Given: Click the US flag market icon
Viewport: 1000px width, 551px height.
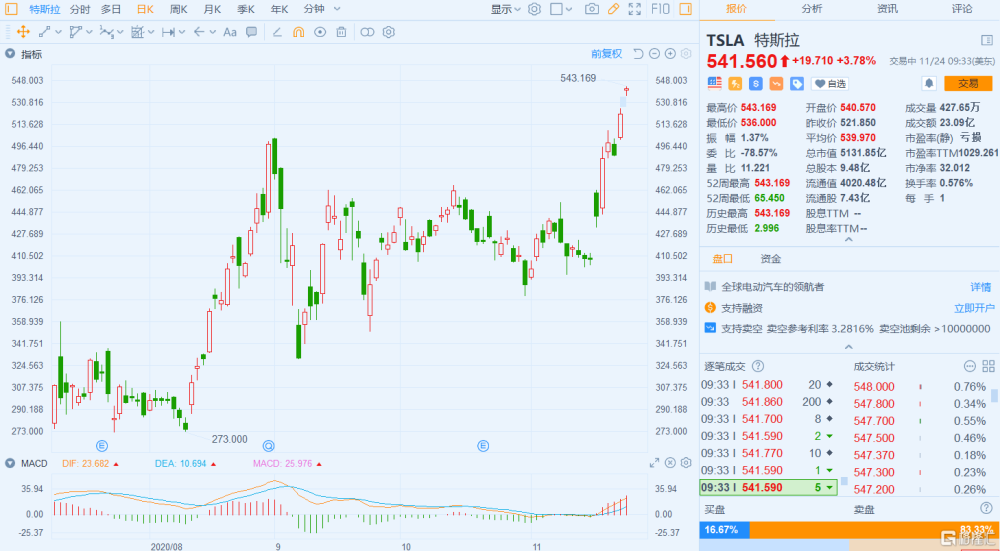Looking at the screenshot, I should tap(714, 84).
